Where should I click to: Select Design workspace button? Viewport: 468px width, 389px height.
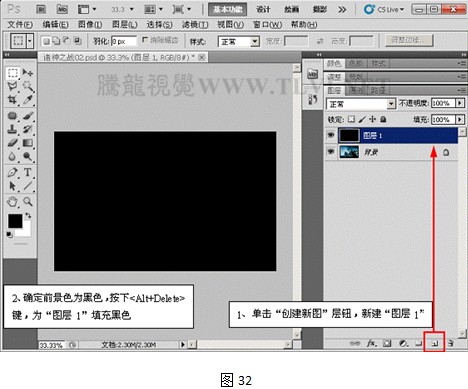[x=263, y=9]
